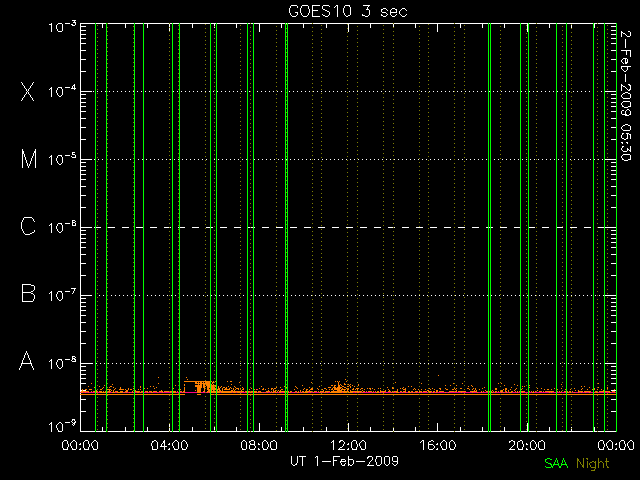The height and width of the screenshot is (480, 640).
Task: Click the 'UT 1-Feb-2009' axis caption
Action: click(344, 461)
